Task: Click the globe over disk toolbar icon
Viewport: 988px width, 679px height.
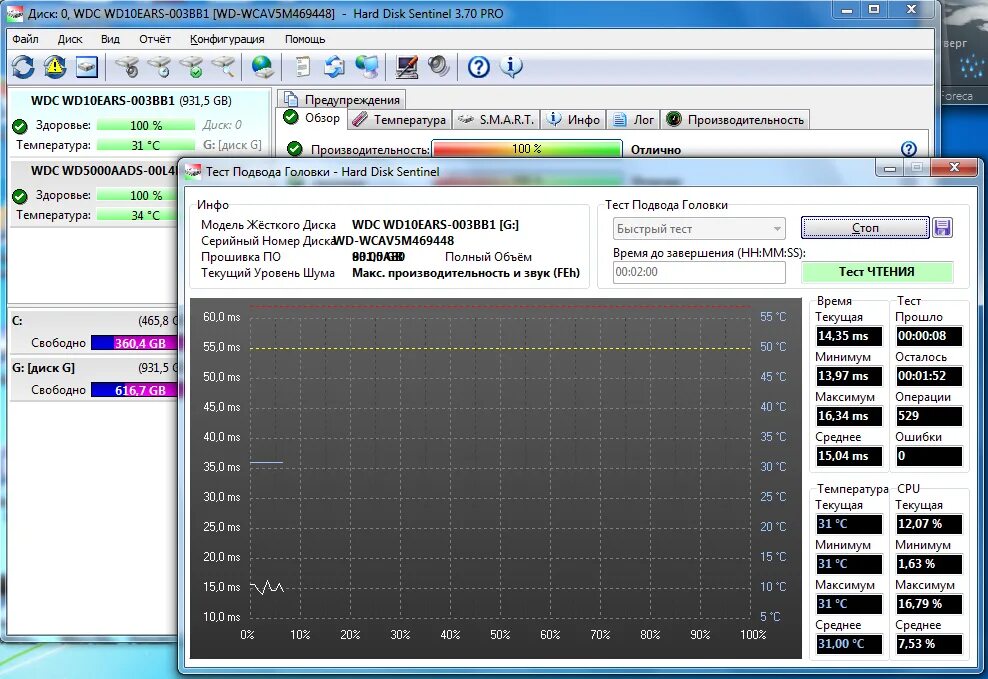Action: tap(262, 66)
